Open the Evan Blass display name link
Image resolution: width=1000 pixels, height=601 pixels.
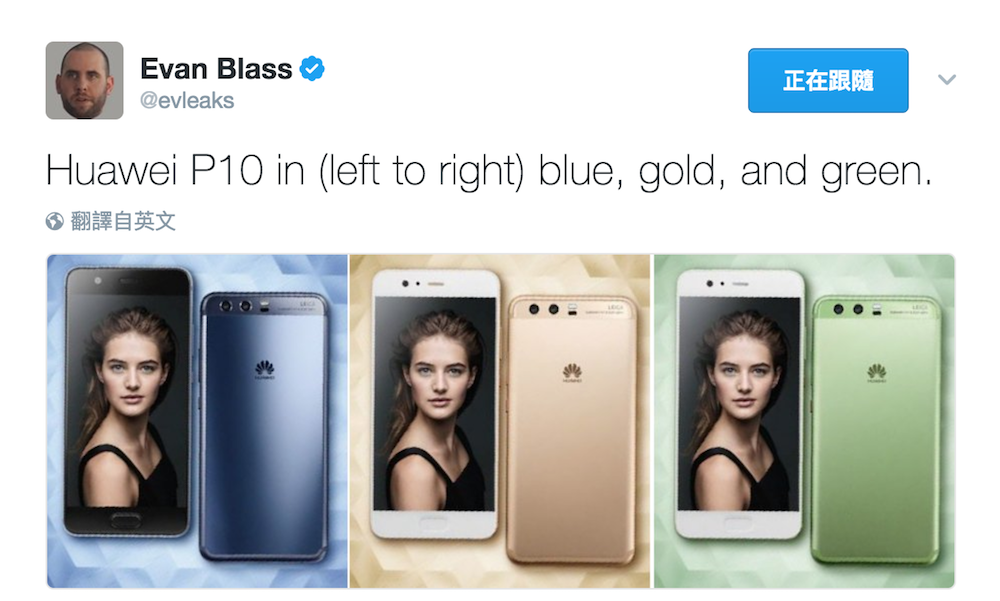216,69
